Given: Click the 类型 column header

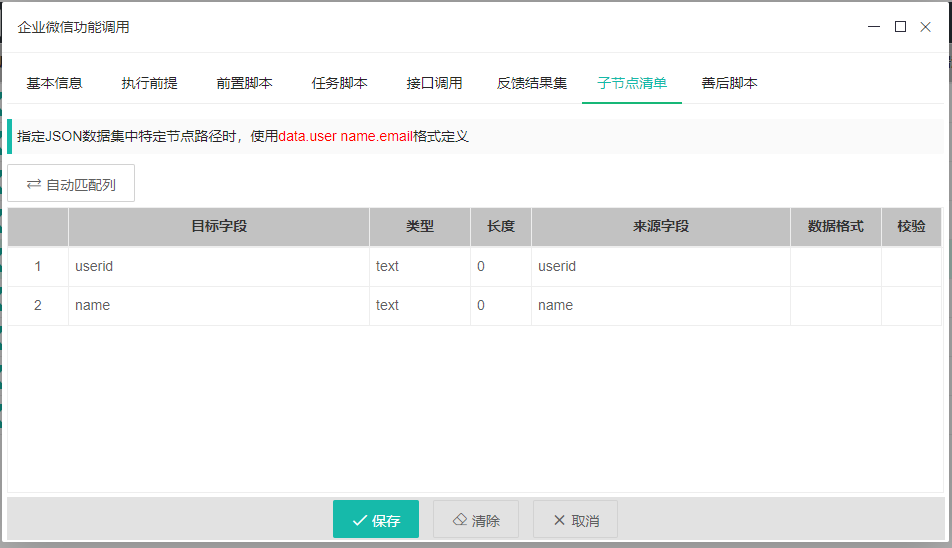Looking at the screenshot, I should point(420,226).
